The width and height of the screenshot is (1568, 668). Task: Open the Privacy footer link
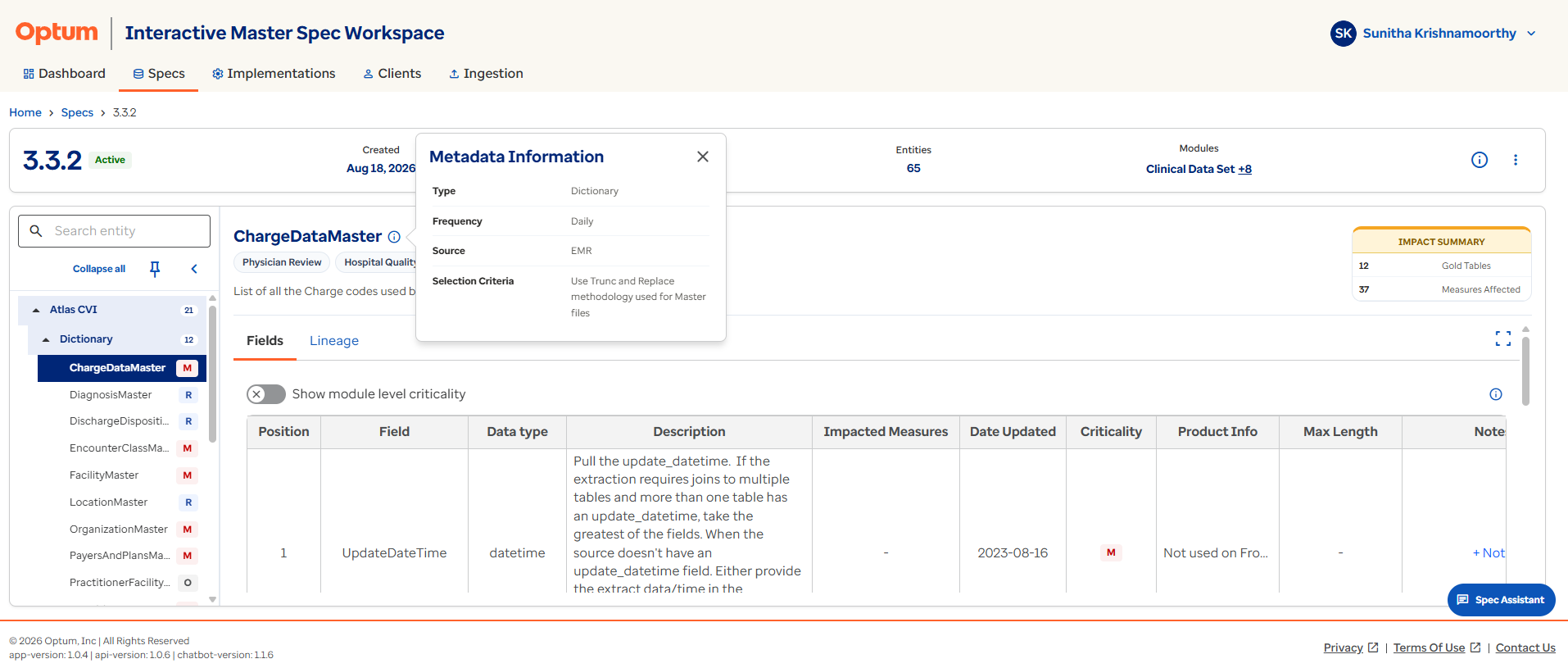[1351, 648]
